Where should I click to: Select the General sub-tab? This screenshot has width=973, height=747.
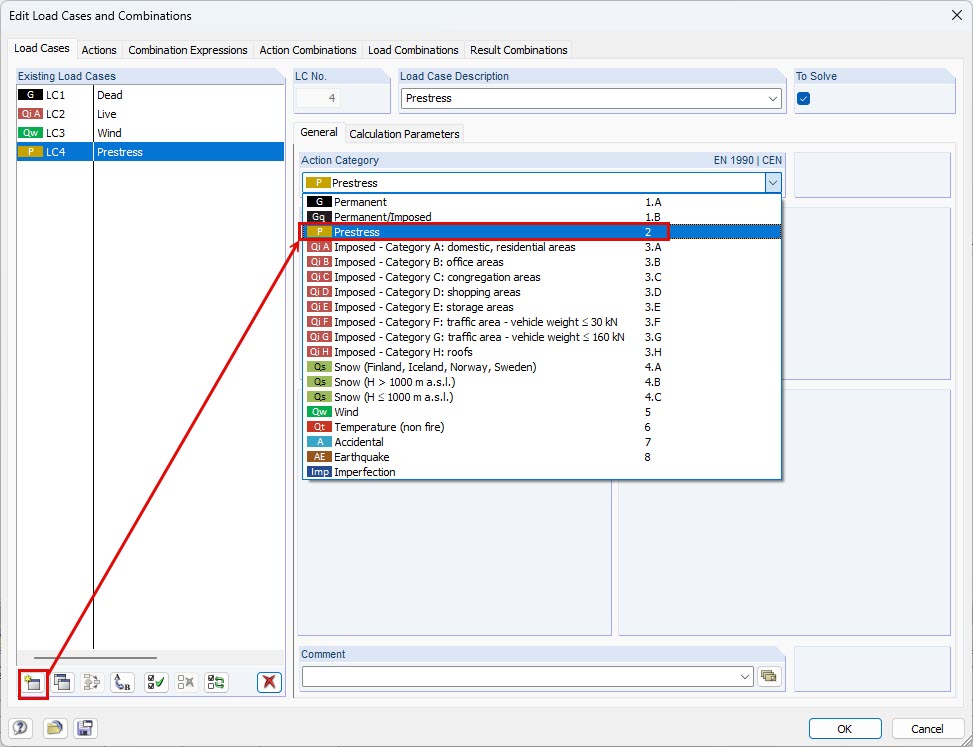[x=319, y=132]
